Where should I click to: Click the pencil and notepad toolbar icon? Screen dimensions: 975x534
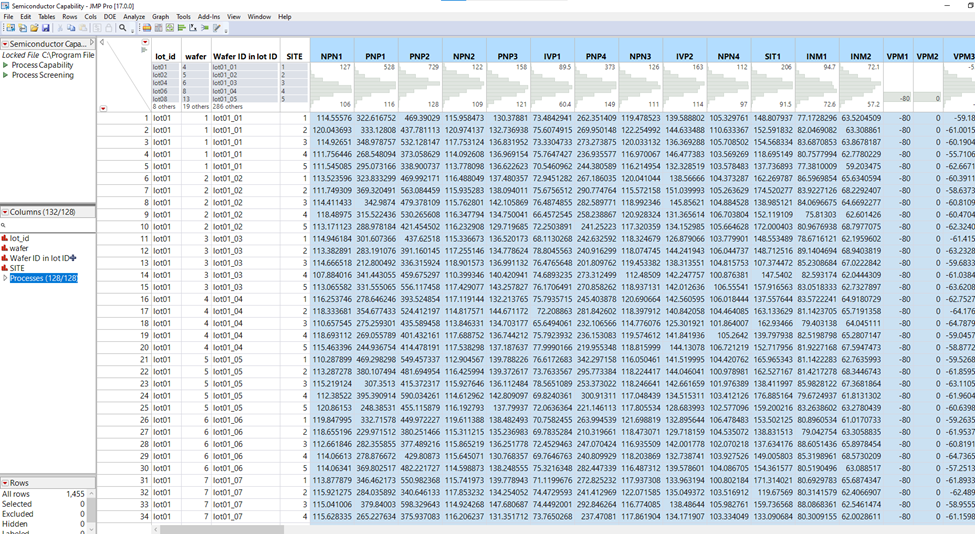[216, 28]
